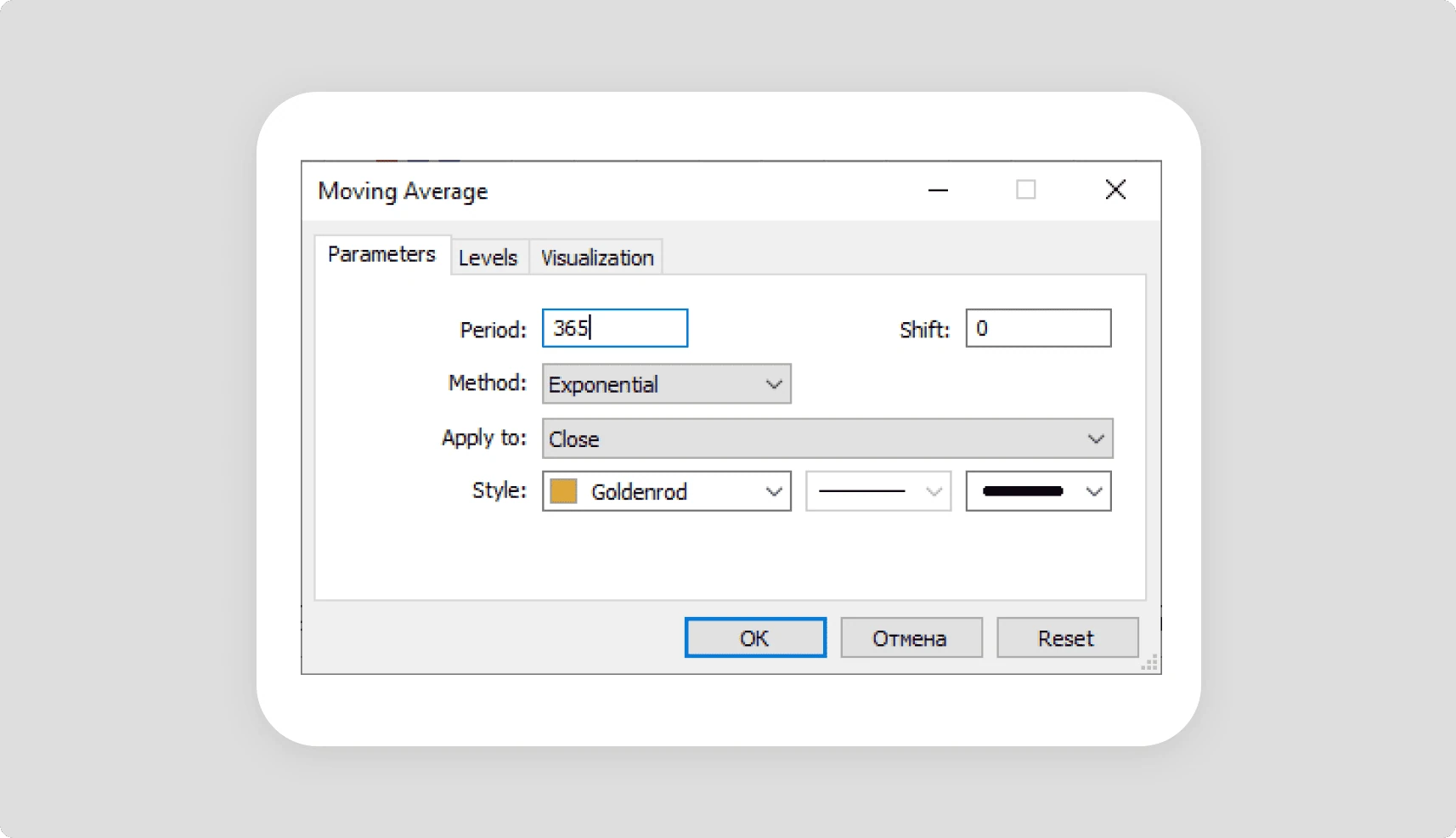Click the Apply to label text
Image resolution: width=1456 pixels, height=838 pixels.
click(x=484, y=438)
